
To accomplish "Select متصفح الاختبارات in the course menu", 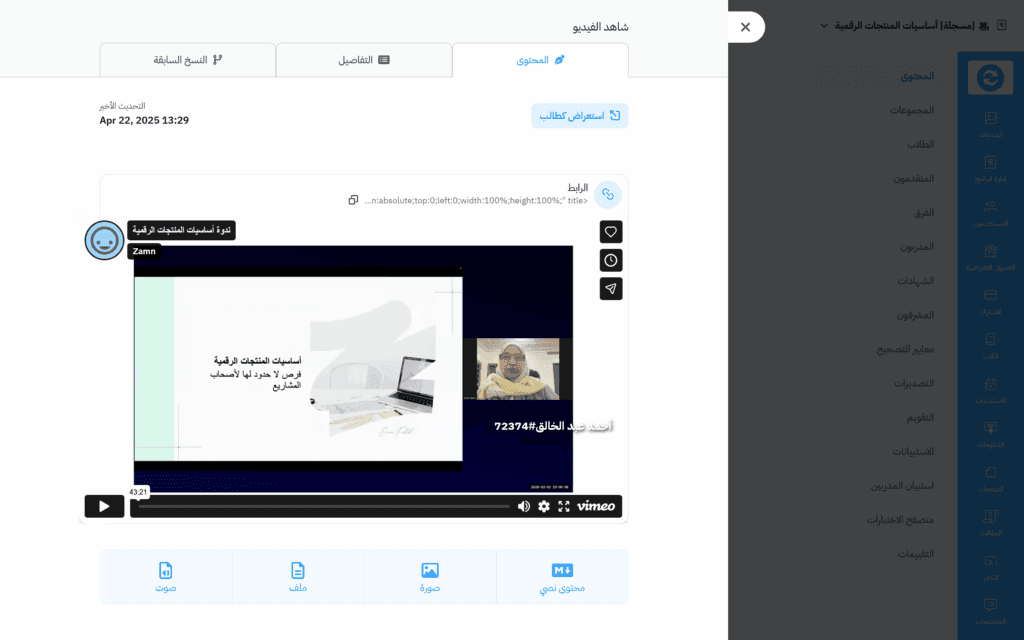I will pyautogui.click(x=900, y=520).
